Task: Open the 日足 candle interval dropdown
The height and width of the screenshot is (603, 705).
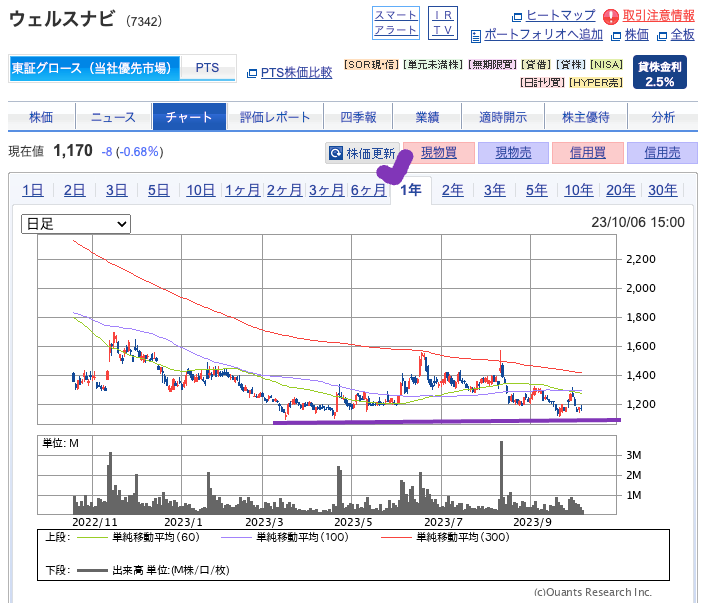Action: tap(76, 224)
